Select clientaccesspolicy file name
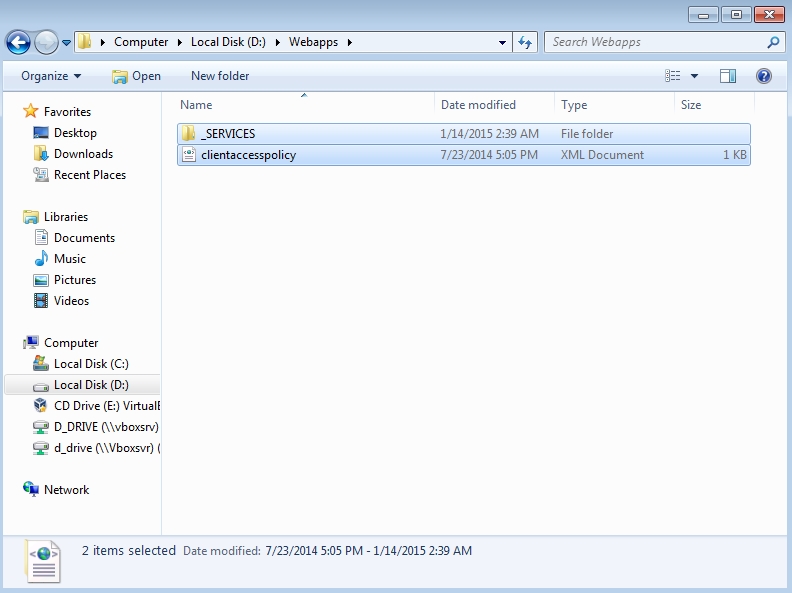The height and width of the screenshot is (593, 792). coord(248,155)
